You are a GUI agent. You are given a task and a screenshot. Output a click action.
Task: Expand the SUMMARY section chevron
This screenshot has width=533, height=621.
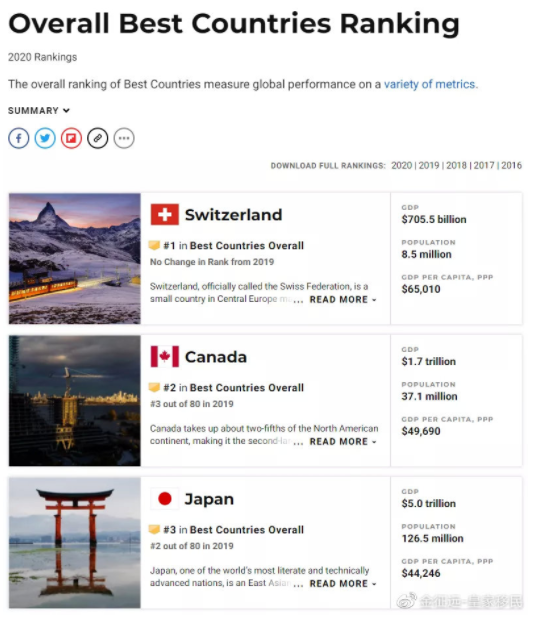click(x=66, y=110)
